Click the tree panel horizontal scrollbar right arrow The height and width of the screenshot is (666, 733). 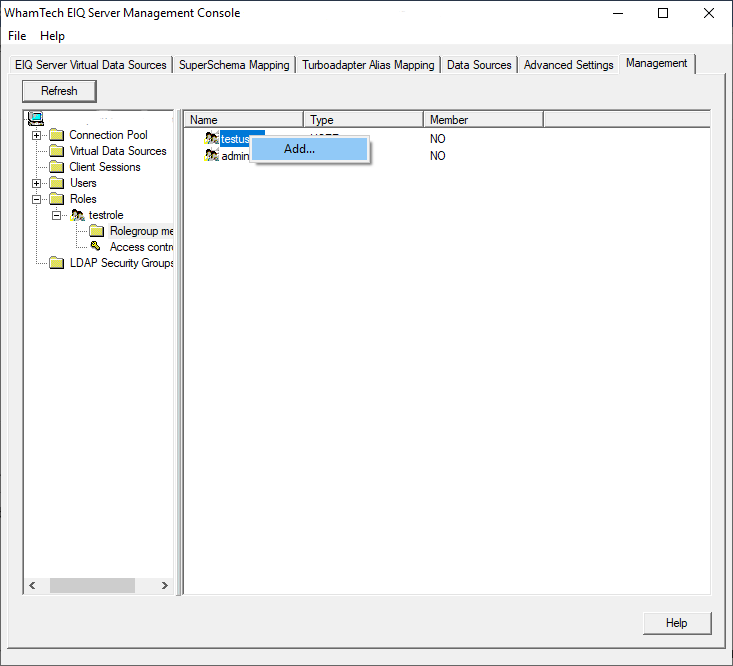[165, 586]
